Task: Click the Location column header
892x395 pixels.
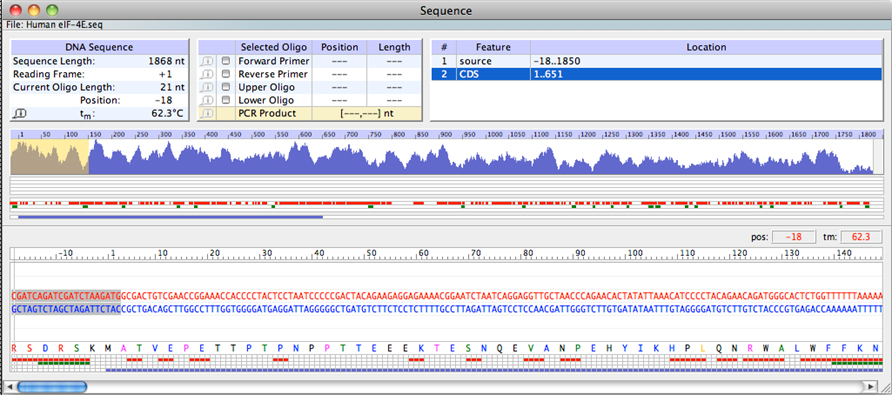Action: coord(707,47)
